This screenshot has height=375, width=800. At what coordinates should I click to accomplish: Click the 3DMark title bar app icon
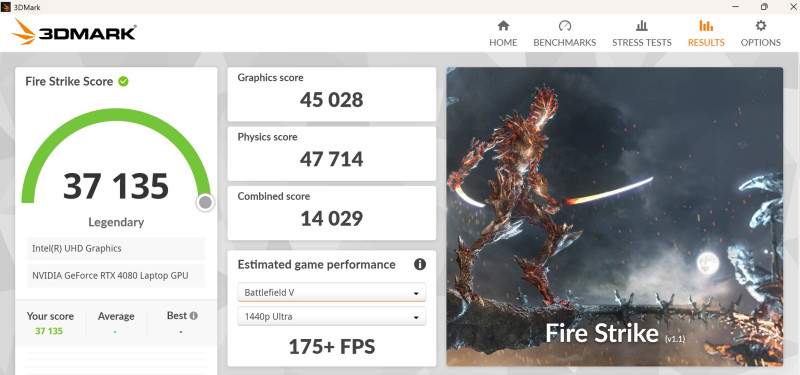tap(6, 7)
